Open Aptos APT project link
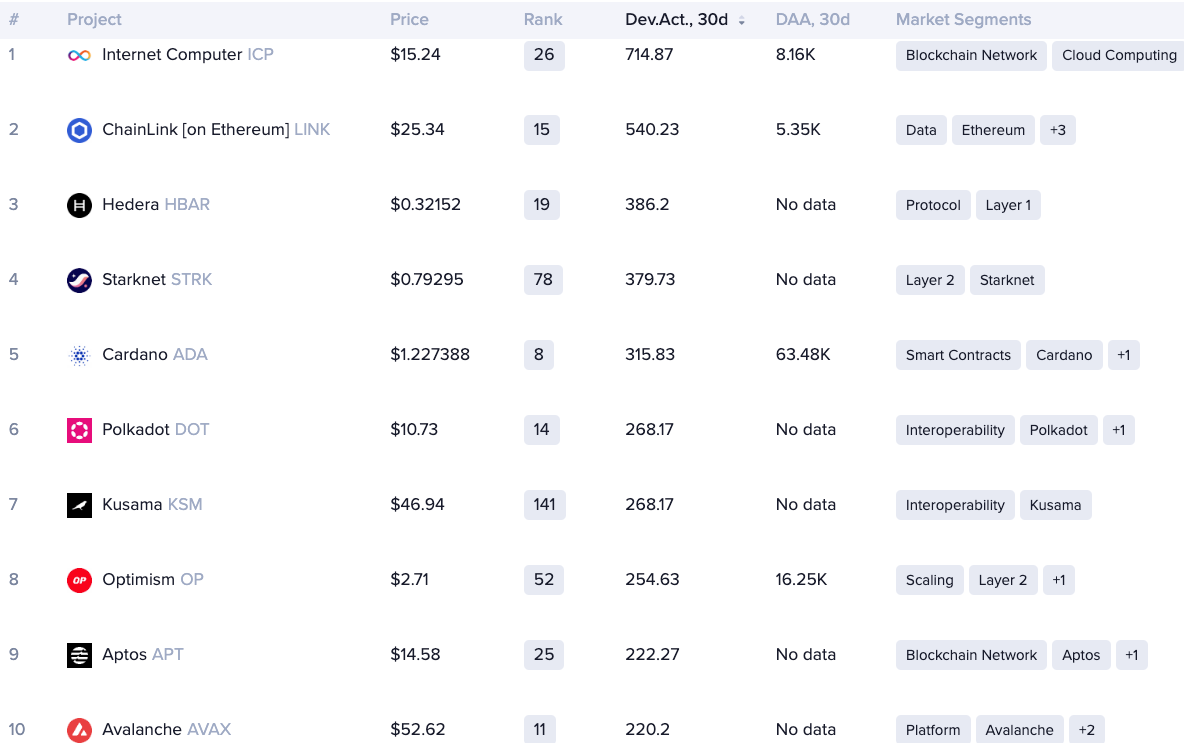1184x753 pixels. tap(143, 654)
